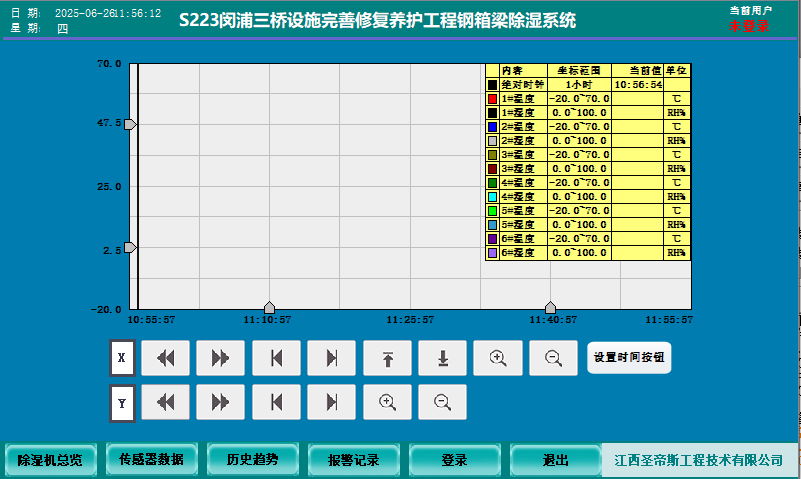Click X-axis fast-forward double-arrow button
This screenshot has width=801, height=479.
(221, 358)
